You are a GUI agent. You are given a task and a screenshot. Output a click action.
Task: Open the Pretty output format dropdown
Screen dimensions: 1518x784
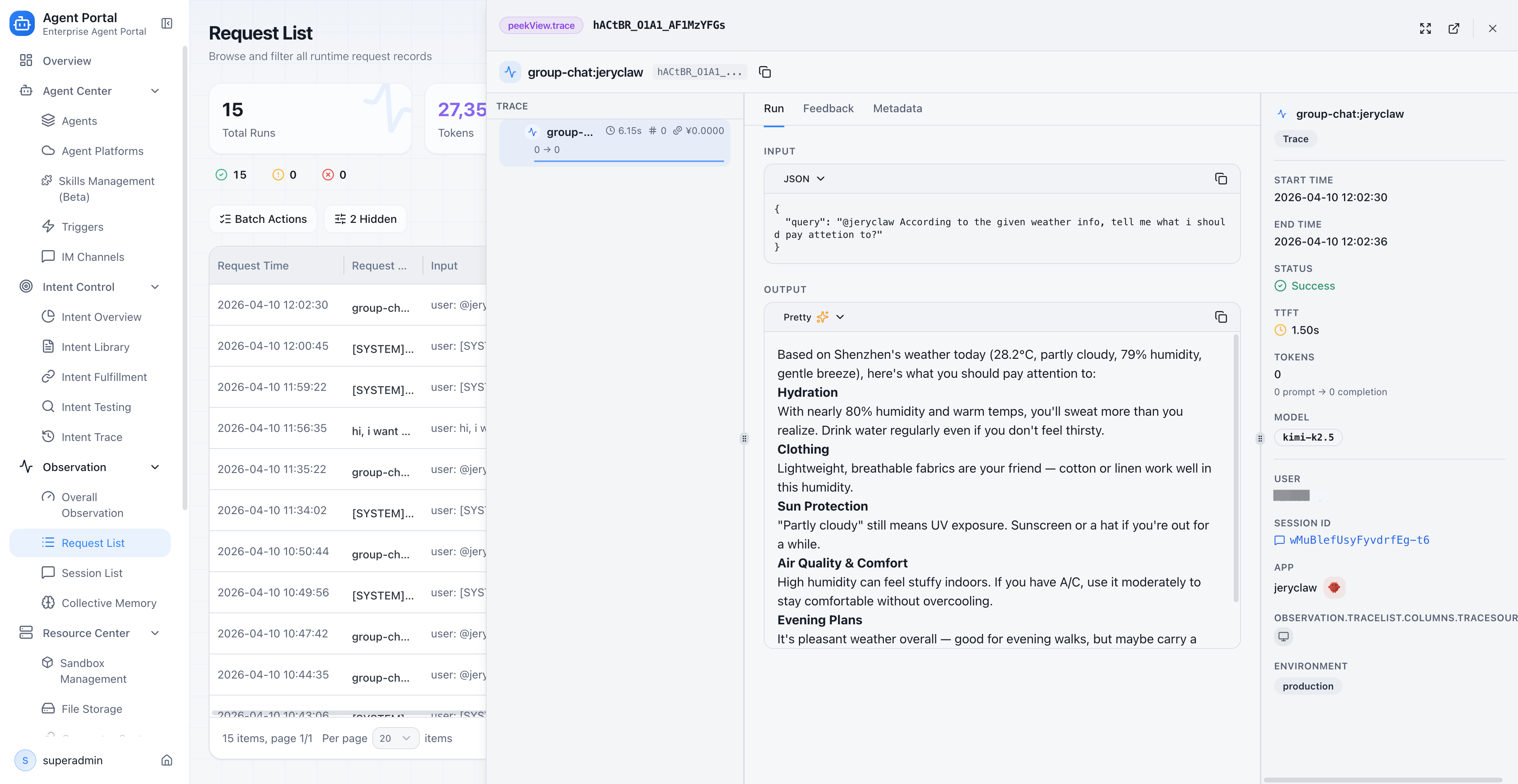point(813,317)
